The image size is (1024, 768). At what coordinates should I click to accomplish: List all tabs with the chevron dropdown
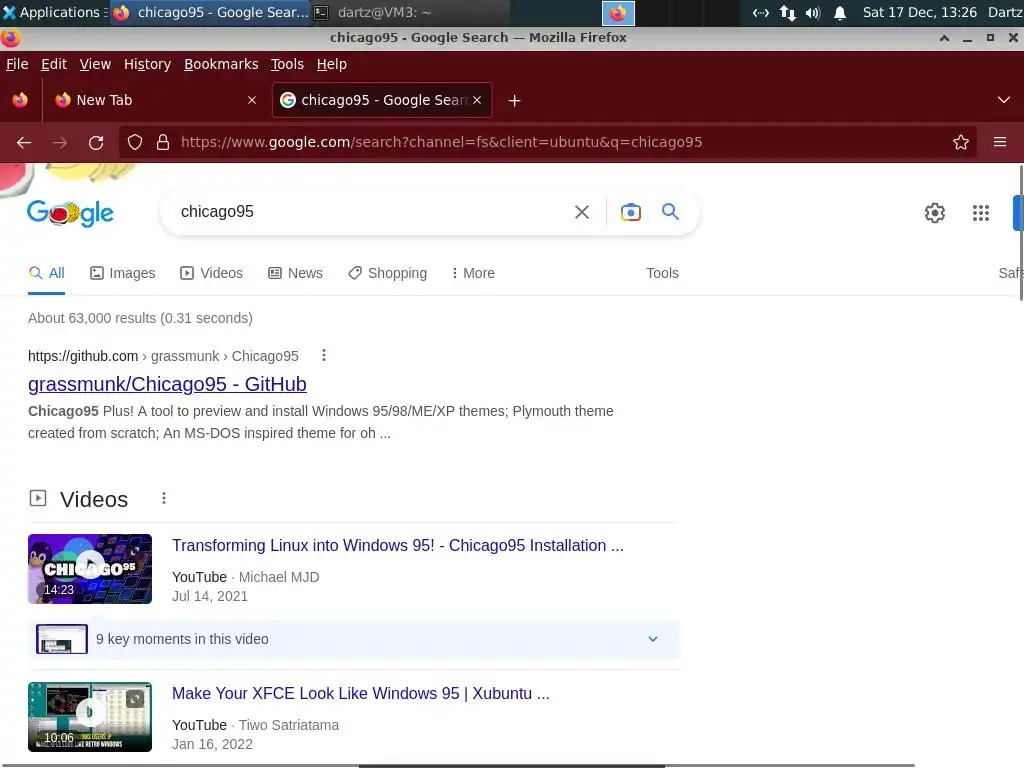(x=1003, y=100)
